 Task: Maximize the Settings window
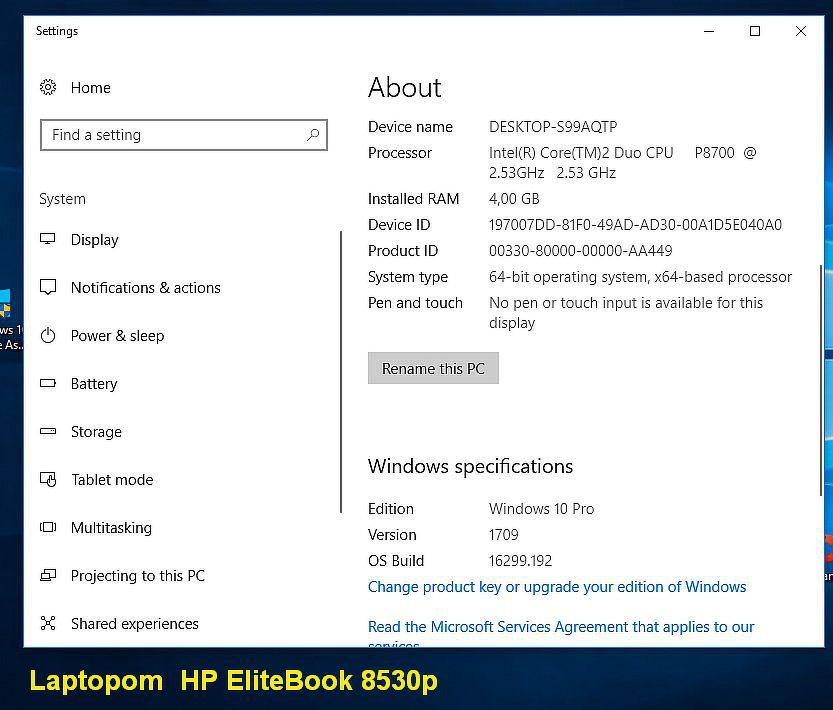coord(754,31)
